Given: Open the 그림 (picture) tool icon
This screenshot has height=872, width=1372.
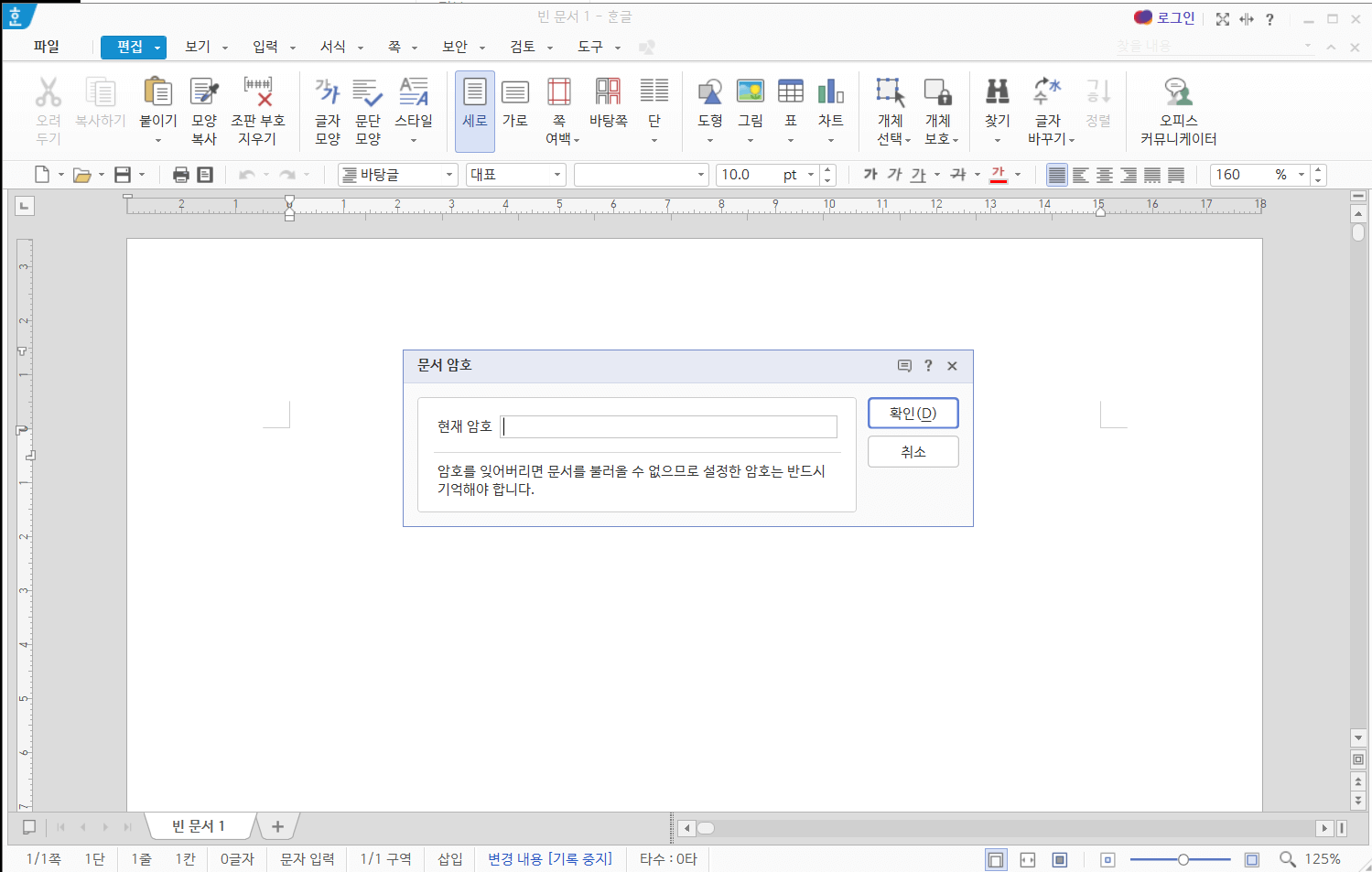Looking at the screenshot, I should pyautogui.click(x=750, y=92).
